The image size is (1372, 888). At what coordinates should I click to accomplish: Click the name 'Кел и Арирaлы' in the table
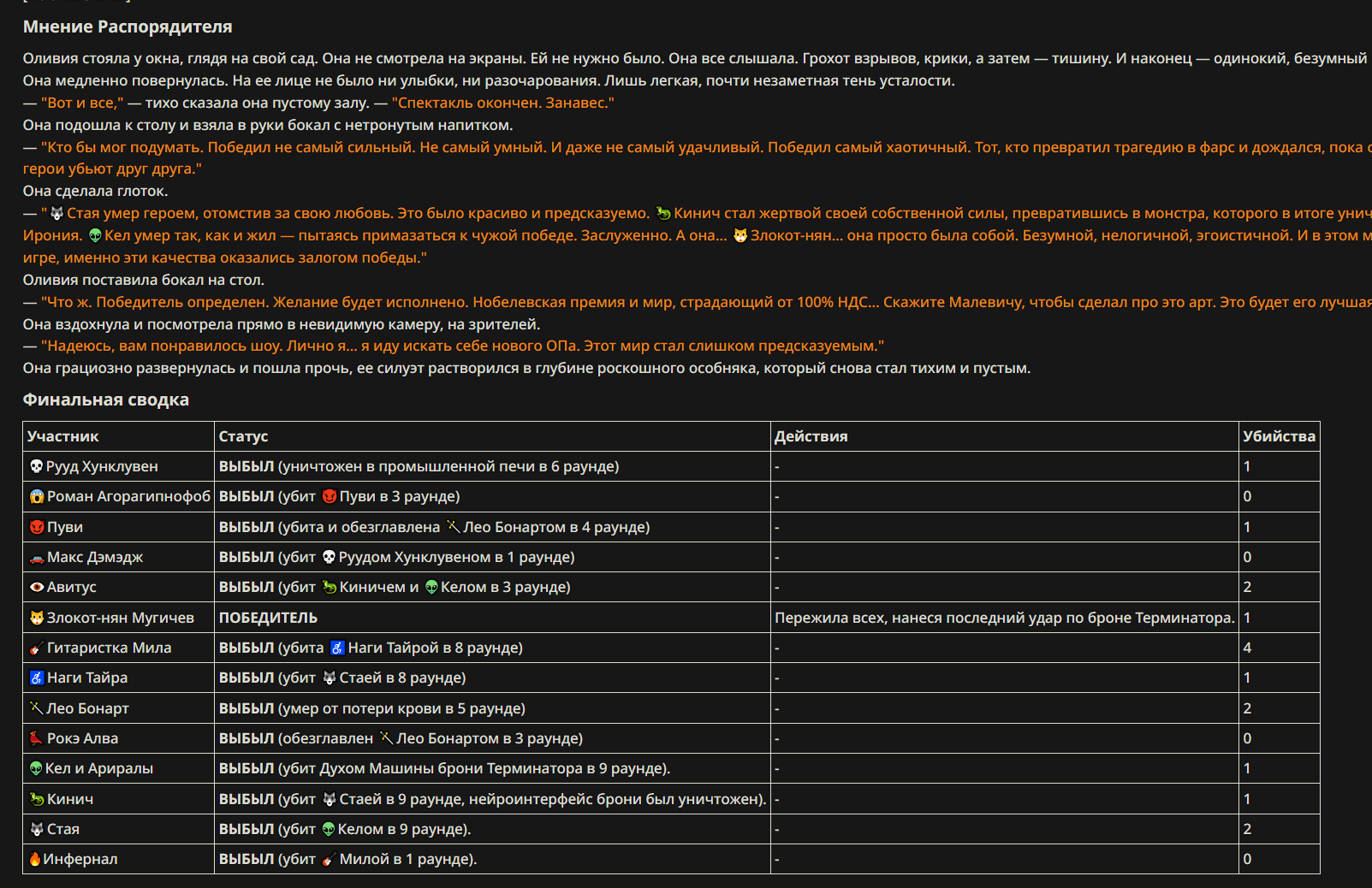99,768
